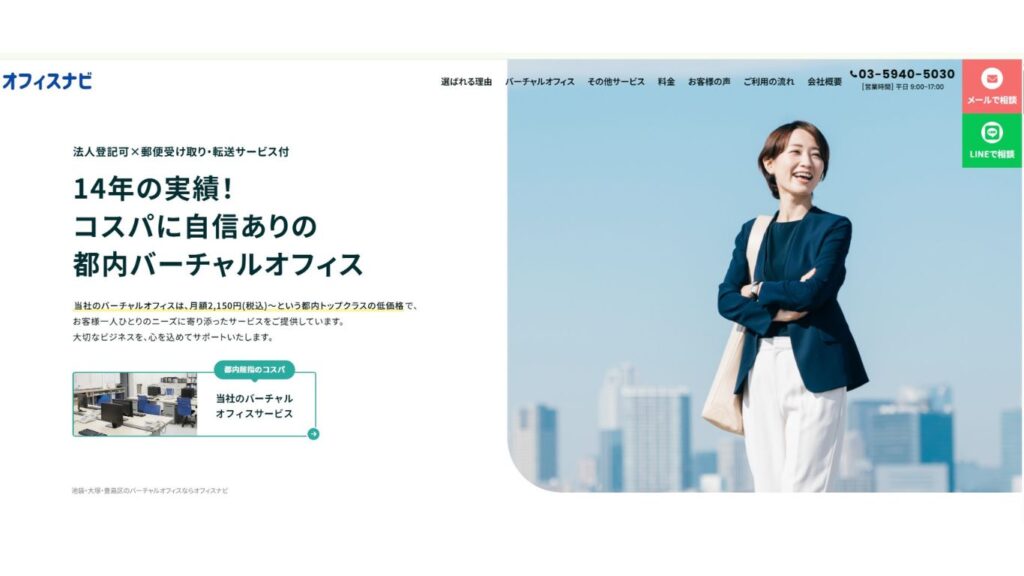Image resolution: width=1024 pixels, height=576 pixels.
Task: Click the phone handset icon
Action: click(854, 74)
